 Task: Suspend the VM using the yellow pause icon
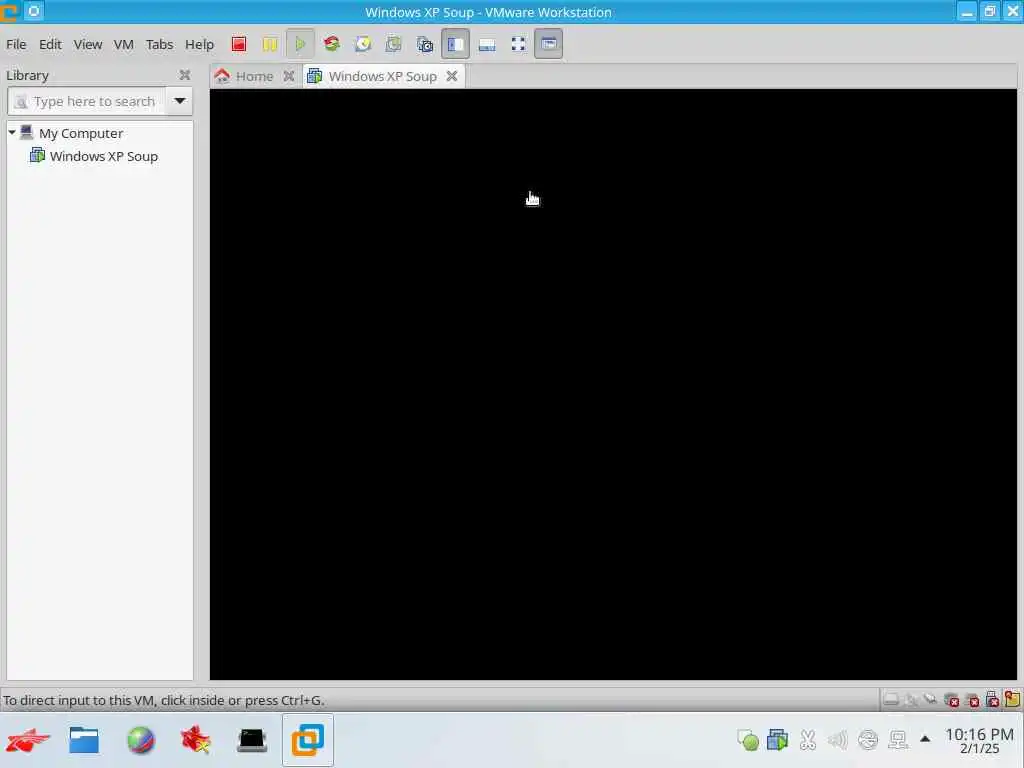(x=270, y=44)
